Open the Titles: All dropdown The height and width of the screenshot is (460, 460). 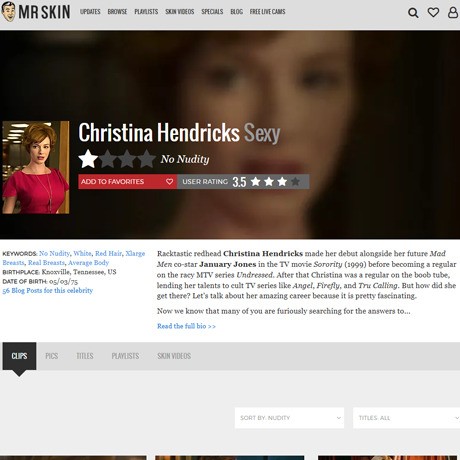click(x=406, y=418)
